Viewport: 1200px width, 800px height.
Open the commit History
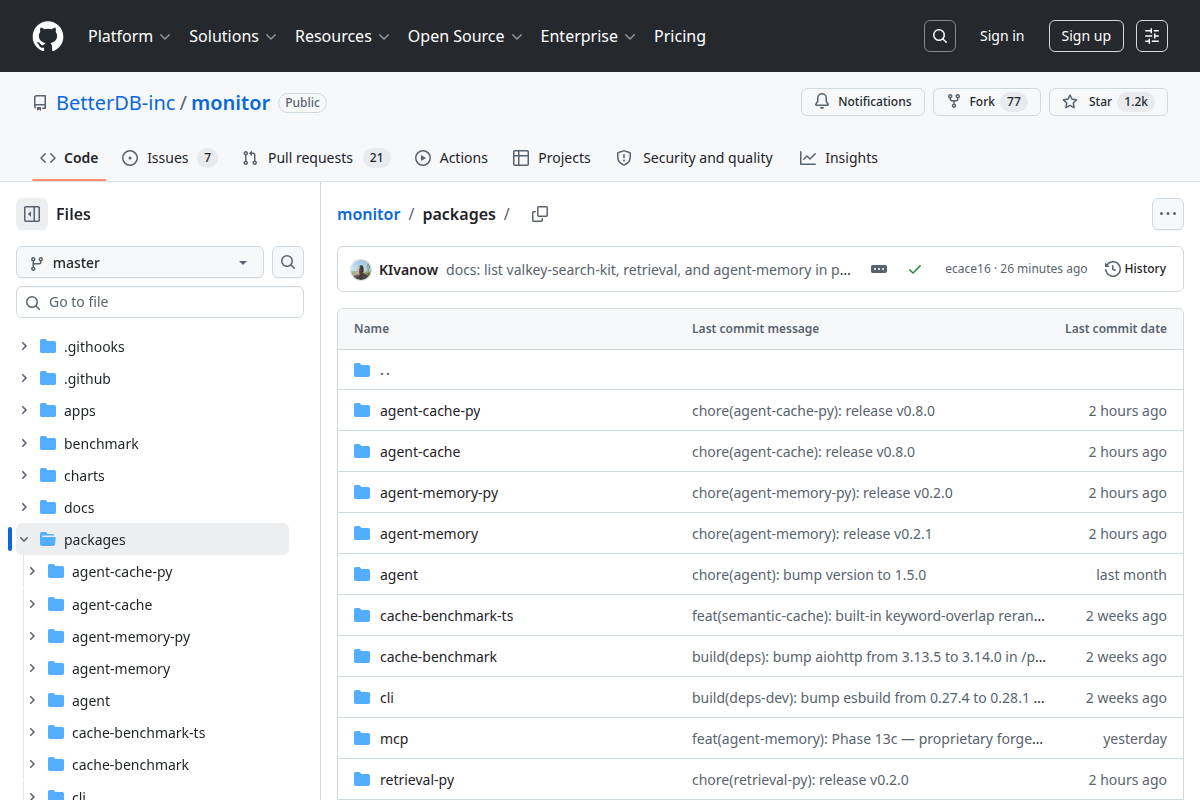1135,269
